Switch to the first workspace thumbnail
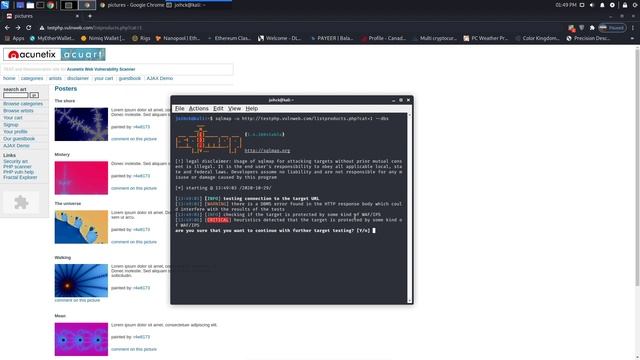Image resolution: width=640 pixels, height=360 pixels. [x=69, y=5]
